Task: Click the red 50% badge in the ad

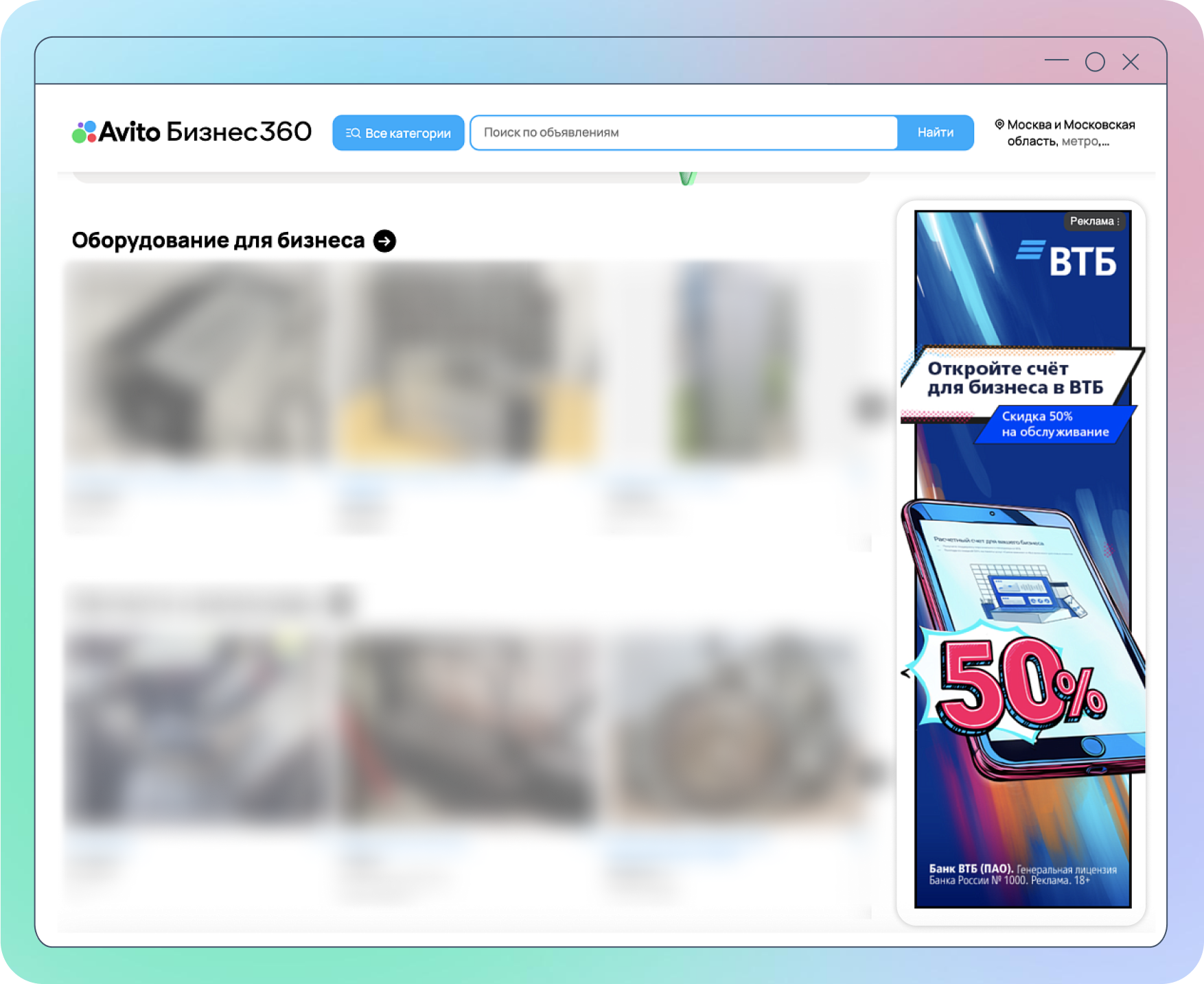Action: (1020, 686)
